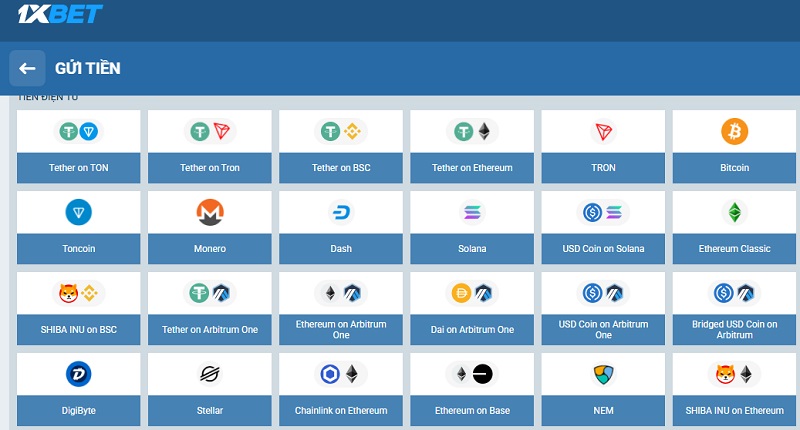The image size is (800, 430).
Task: Select the TRON logo icon
Action: coord(603,132)
